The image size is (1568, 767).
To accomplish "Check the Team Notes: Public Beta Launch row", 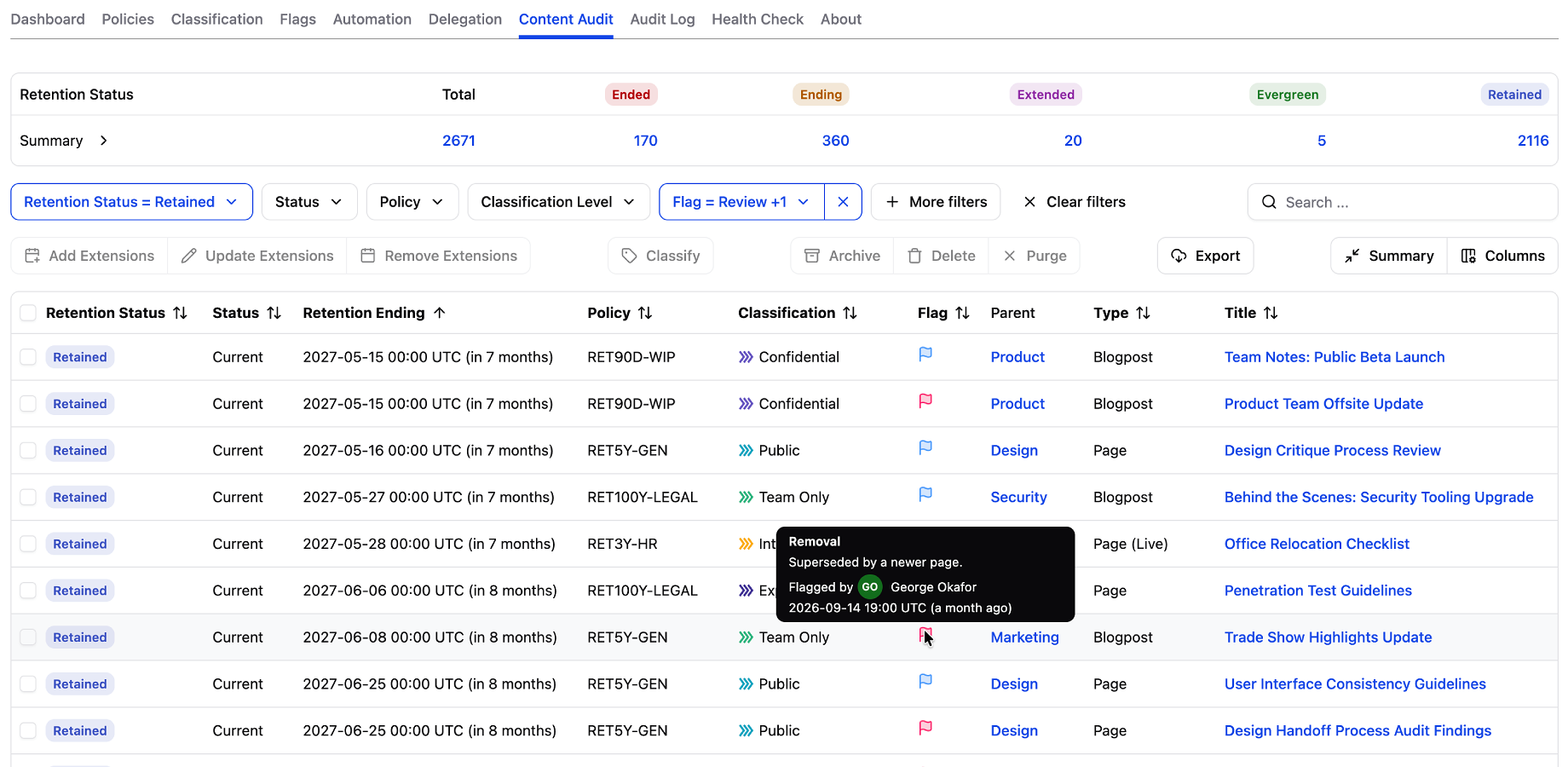I will 28,357.
